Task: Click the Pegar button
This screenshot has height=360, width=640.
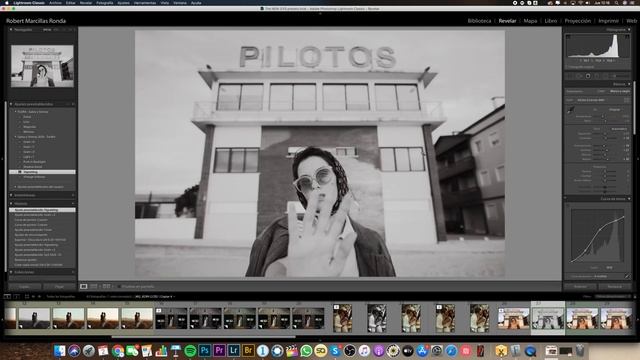Action: pyautogui.click(x=60, y=287)
